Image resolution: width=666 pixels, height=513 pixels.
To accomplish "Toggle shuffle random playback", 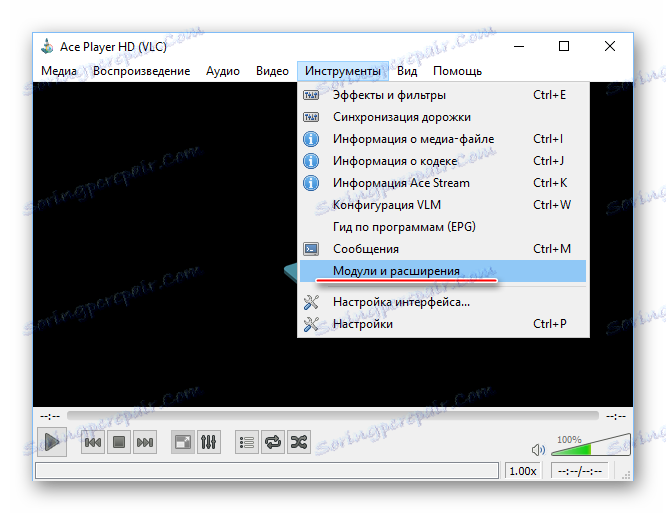I will tap(299, 443).
